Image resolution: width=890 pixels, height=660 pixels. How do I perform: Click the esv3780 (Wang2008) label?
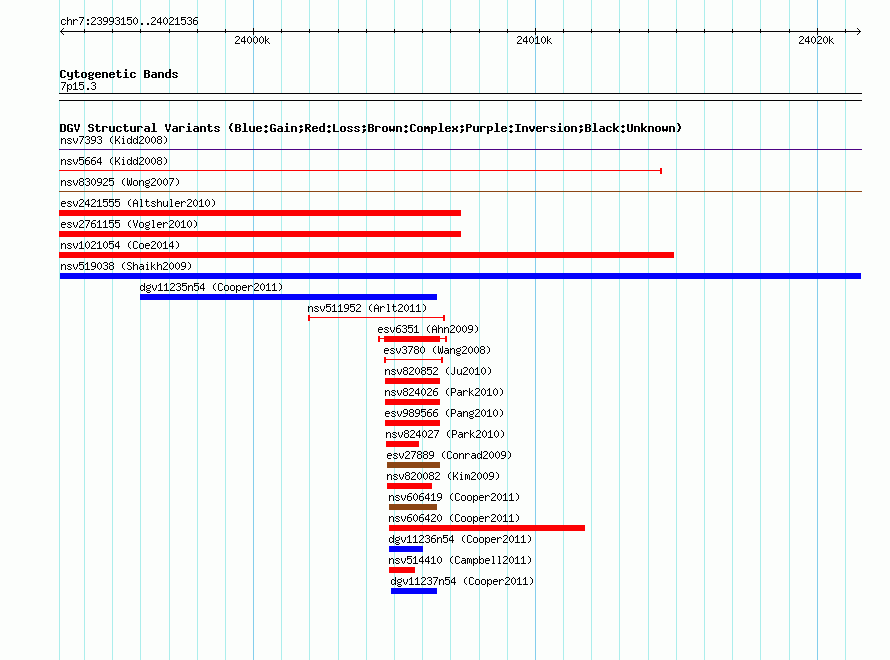tap(437, 350)
